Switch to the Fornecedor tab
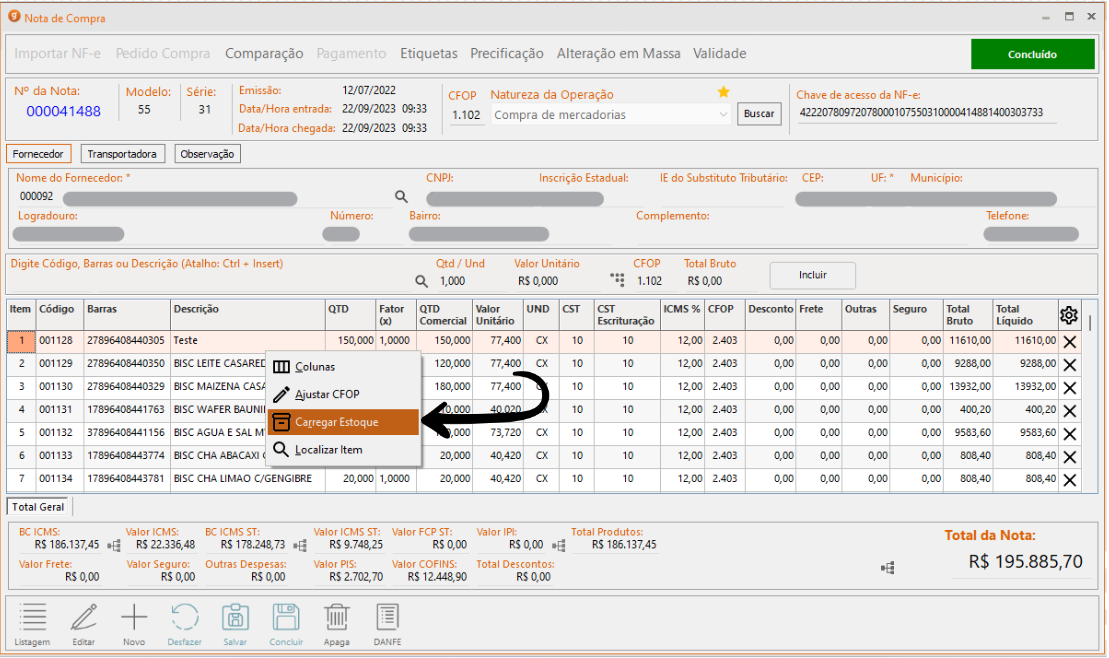1109x658 pixels. pyautogui.click(x=38, y=154)
